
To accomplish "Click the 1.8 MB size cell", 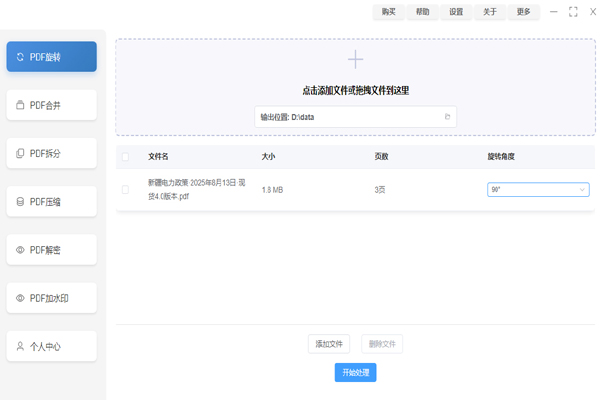I will (x=272, y=190).
